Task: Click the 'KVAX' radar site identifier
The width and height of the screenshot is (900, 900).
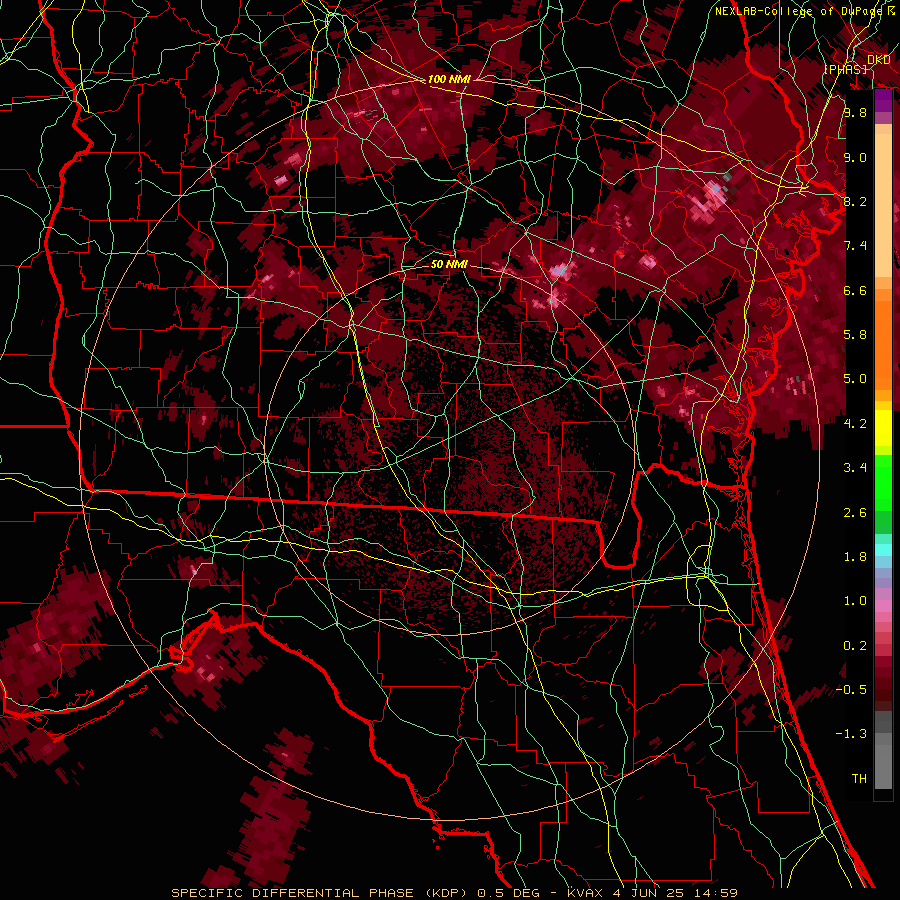Action: (585, 893)
